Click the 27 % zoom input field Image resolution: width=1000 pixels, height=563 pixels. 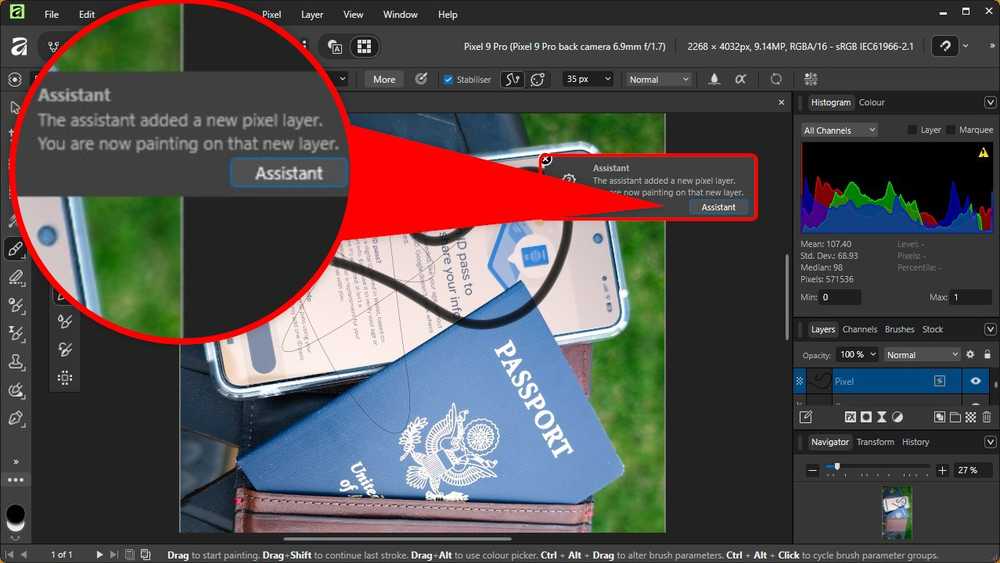click(x=973, y=471)
